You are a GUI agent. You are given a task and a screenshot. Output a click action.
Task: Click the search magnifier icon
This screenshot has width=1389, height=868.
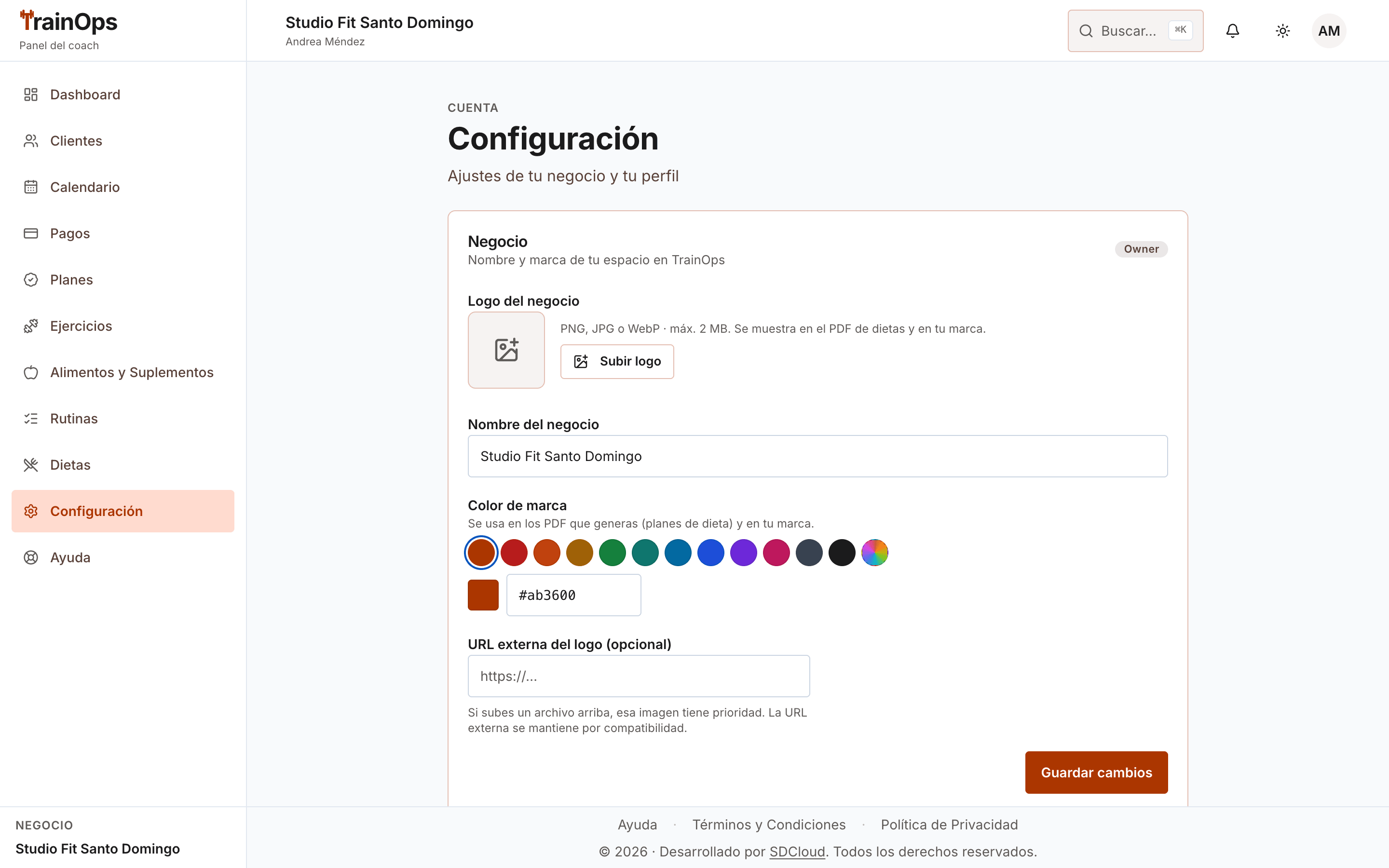[1086, 31]
